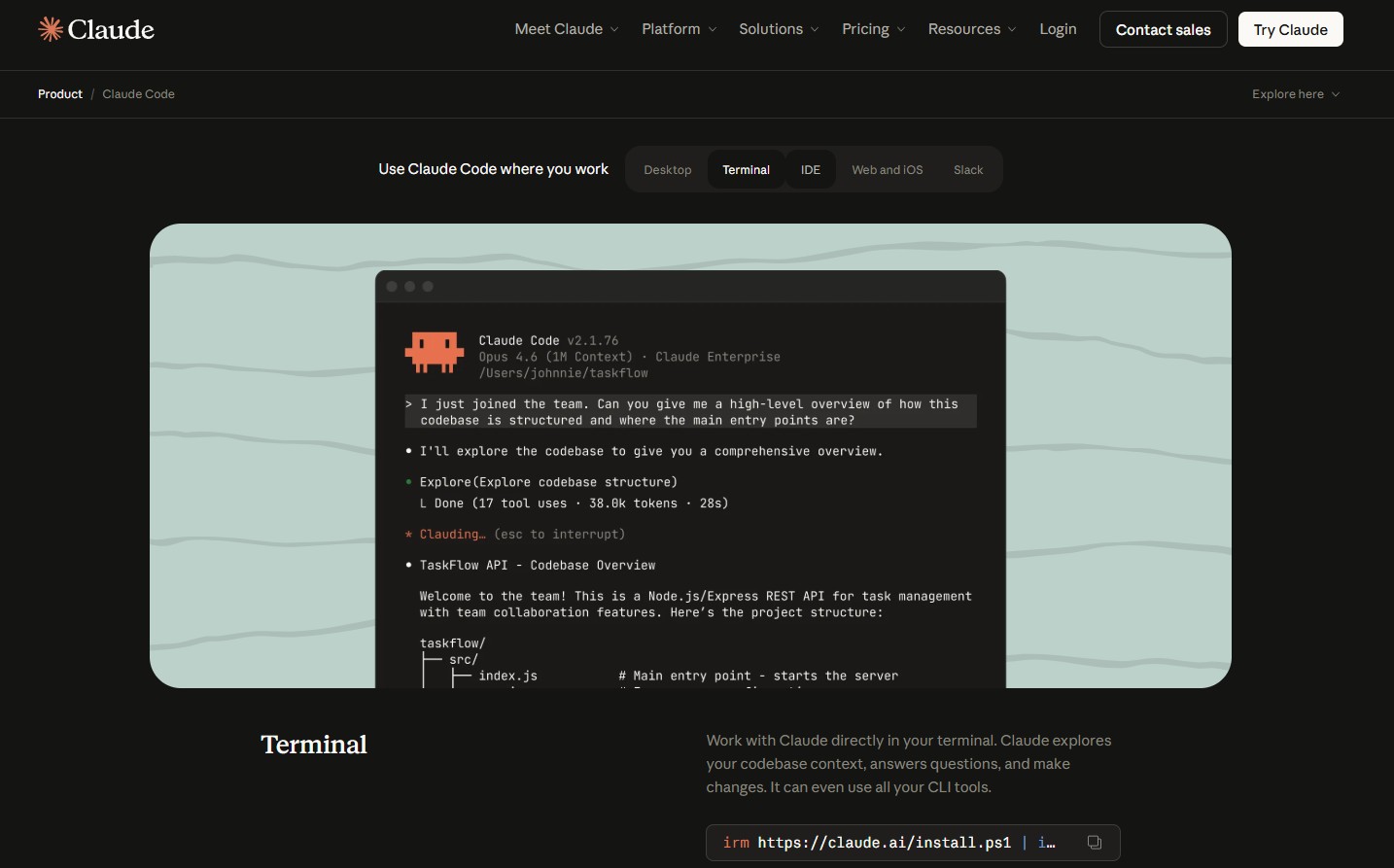This screenshot has height=868, width=1394.
Task: Open the Product breadcrumb link
Action: [x=60, y=94]
